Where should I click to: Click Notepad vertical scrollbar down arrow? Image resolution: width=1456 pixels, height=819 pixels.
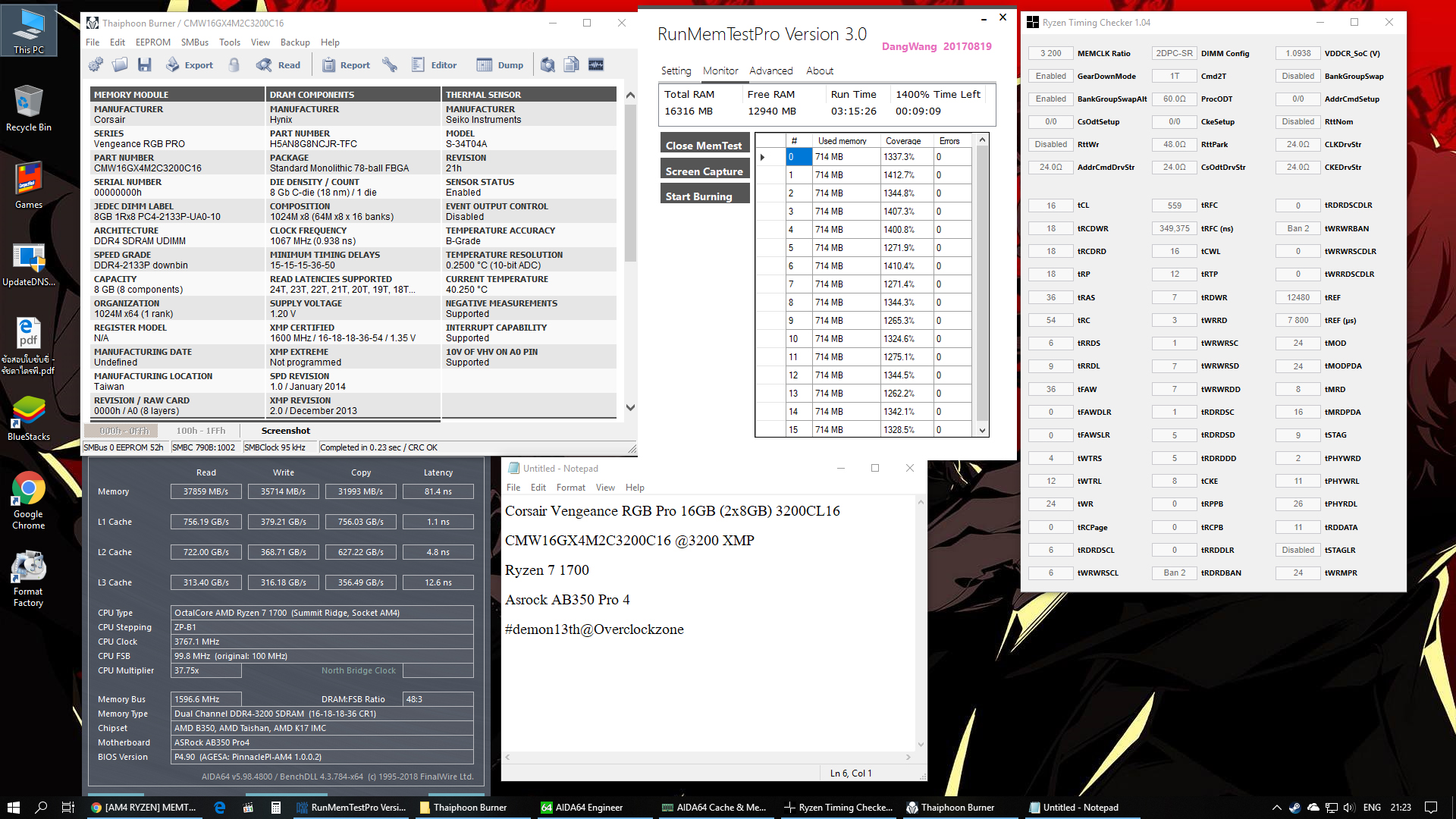pyautogui.click(x=921, y=745)
